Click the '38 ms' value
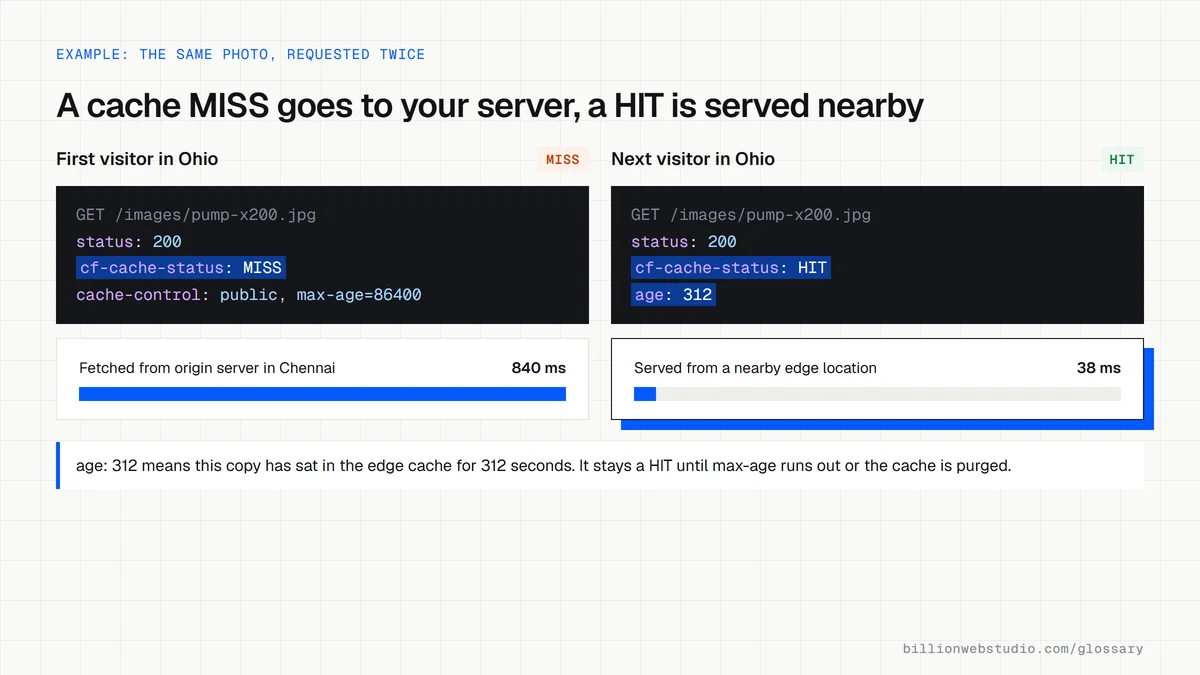1200x675 pixels. click(x=1099, y=368)
